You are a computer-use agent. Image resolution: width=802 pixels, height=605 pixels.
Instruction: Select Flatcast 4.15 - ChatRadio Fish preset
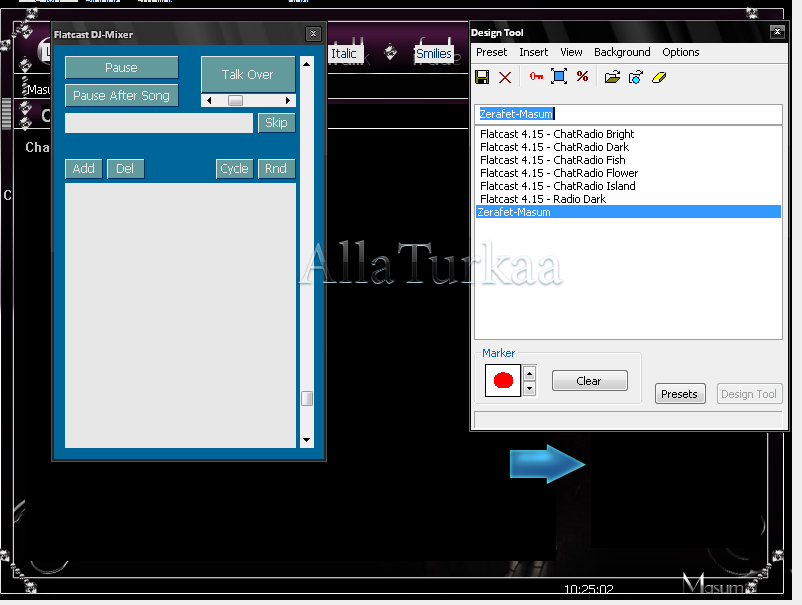[552, 160]
